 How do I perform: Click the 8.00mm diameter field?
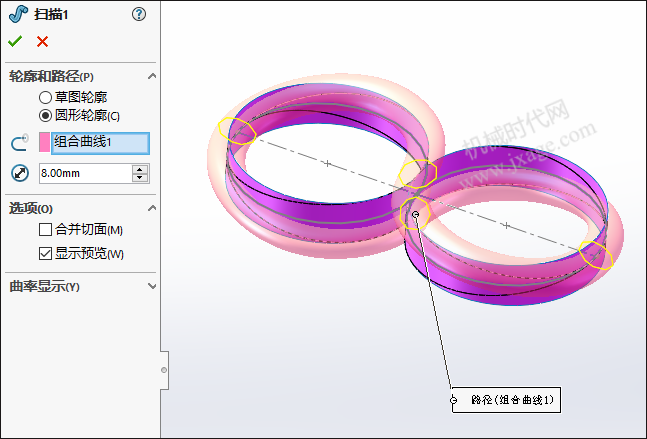point(85,173)
